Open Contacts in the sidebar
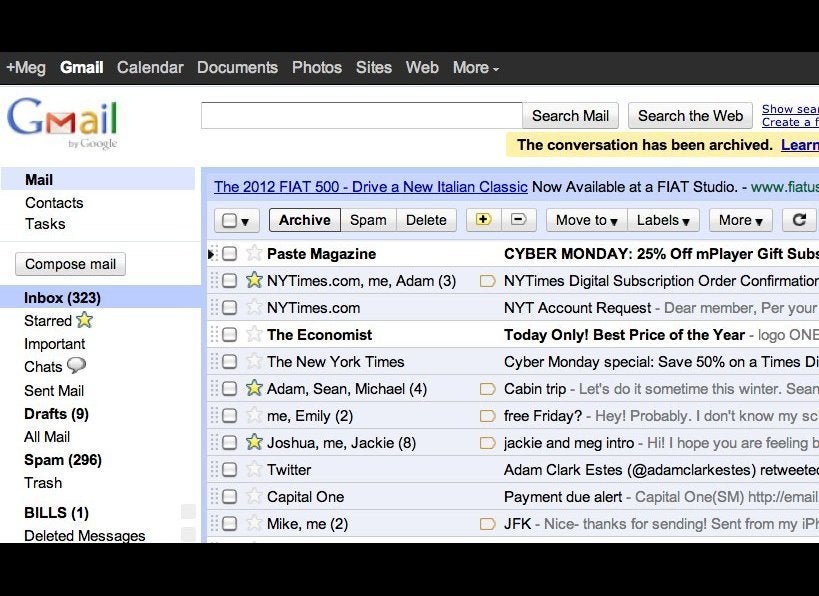The height and width of the screenshot is (596, 819). [x=54, y=203]
